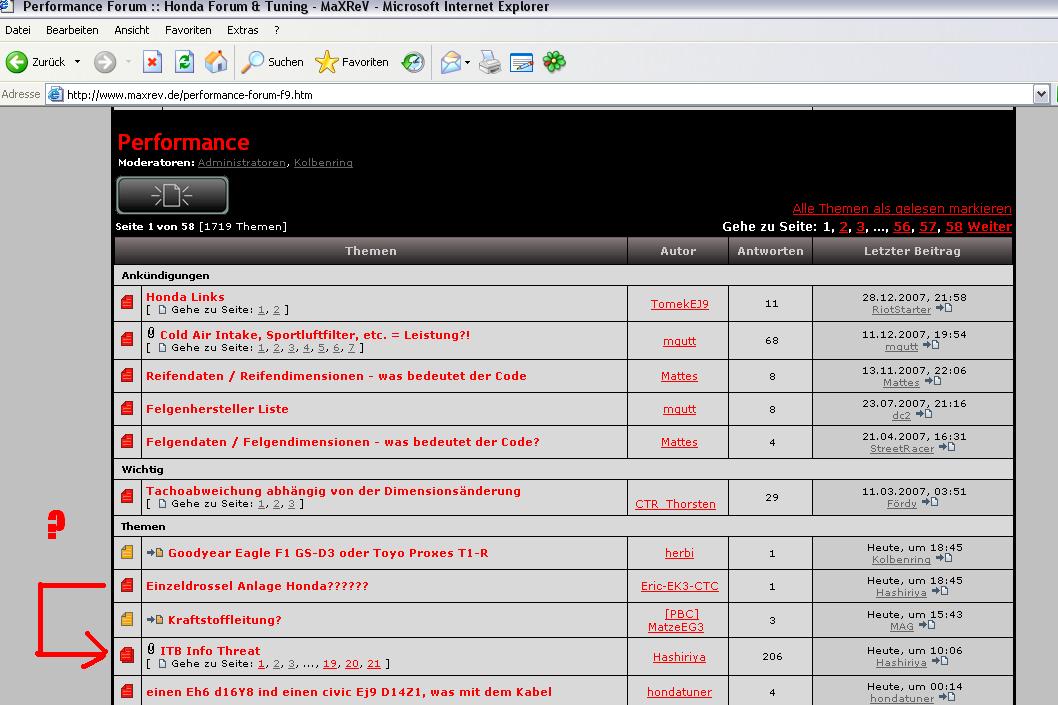
Task: Open the Datei menu
Action: [18, 30]
